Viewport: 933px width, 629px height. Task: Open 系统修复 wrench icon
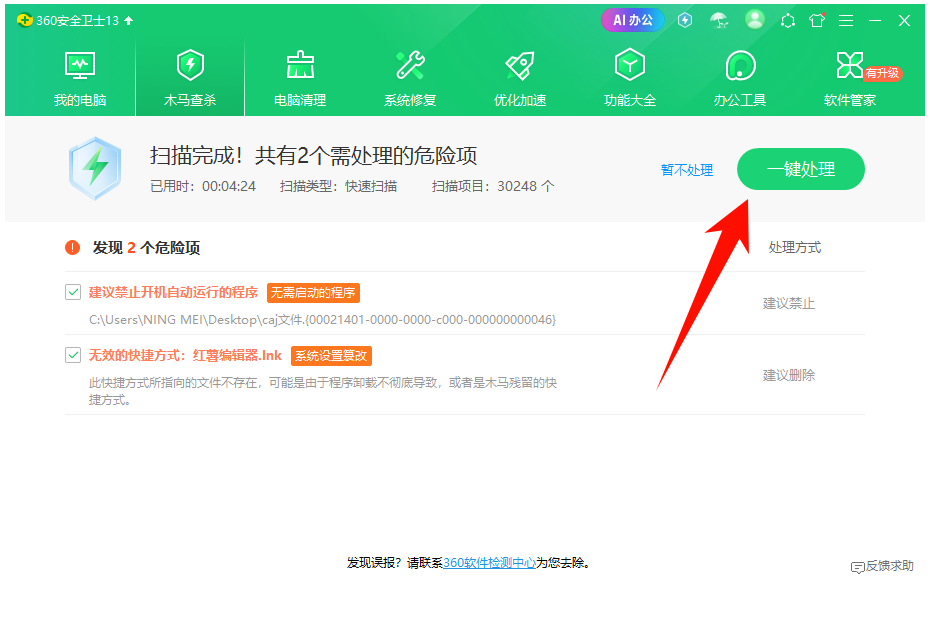[x=410, y=66]
